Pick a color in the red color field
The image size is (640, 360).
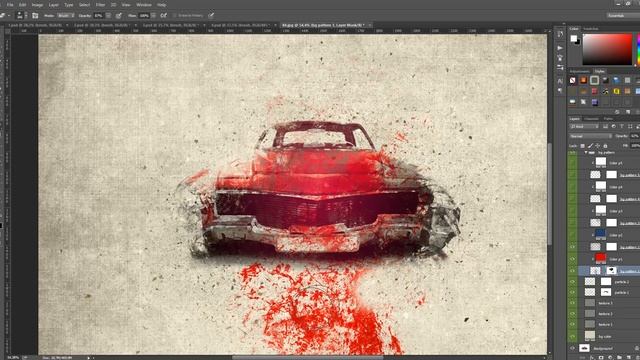click(x=607, y=49)
